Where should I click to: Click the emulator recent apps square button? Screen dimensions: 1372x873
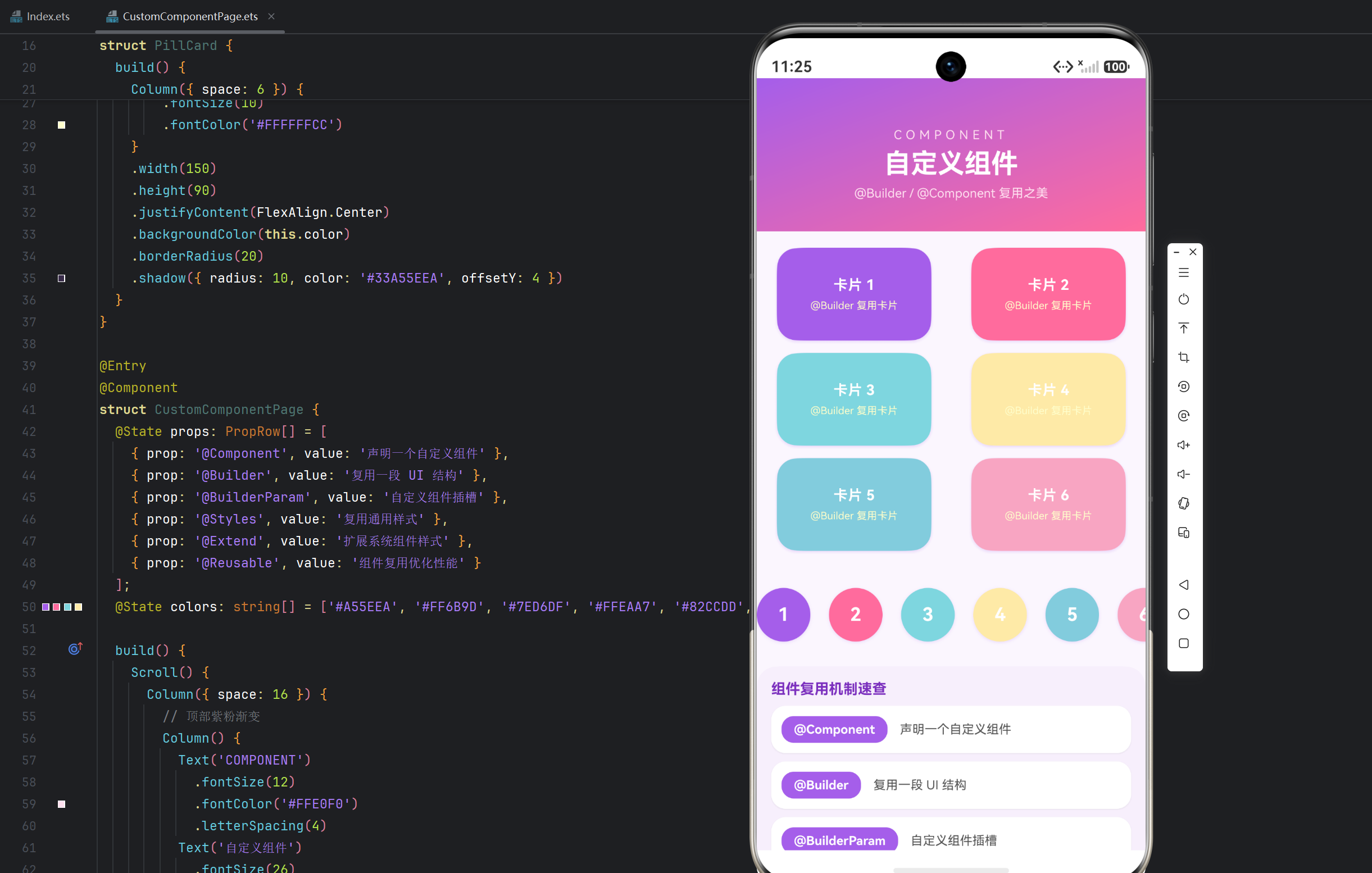pyautogui.click(x=1183, y=643)
